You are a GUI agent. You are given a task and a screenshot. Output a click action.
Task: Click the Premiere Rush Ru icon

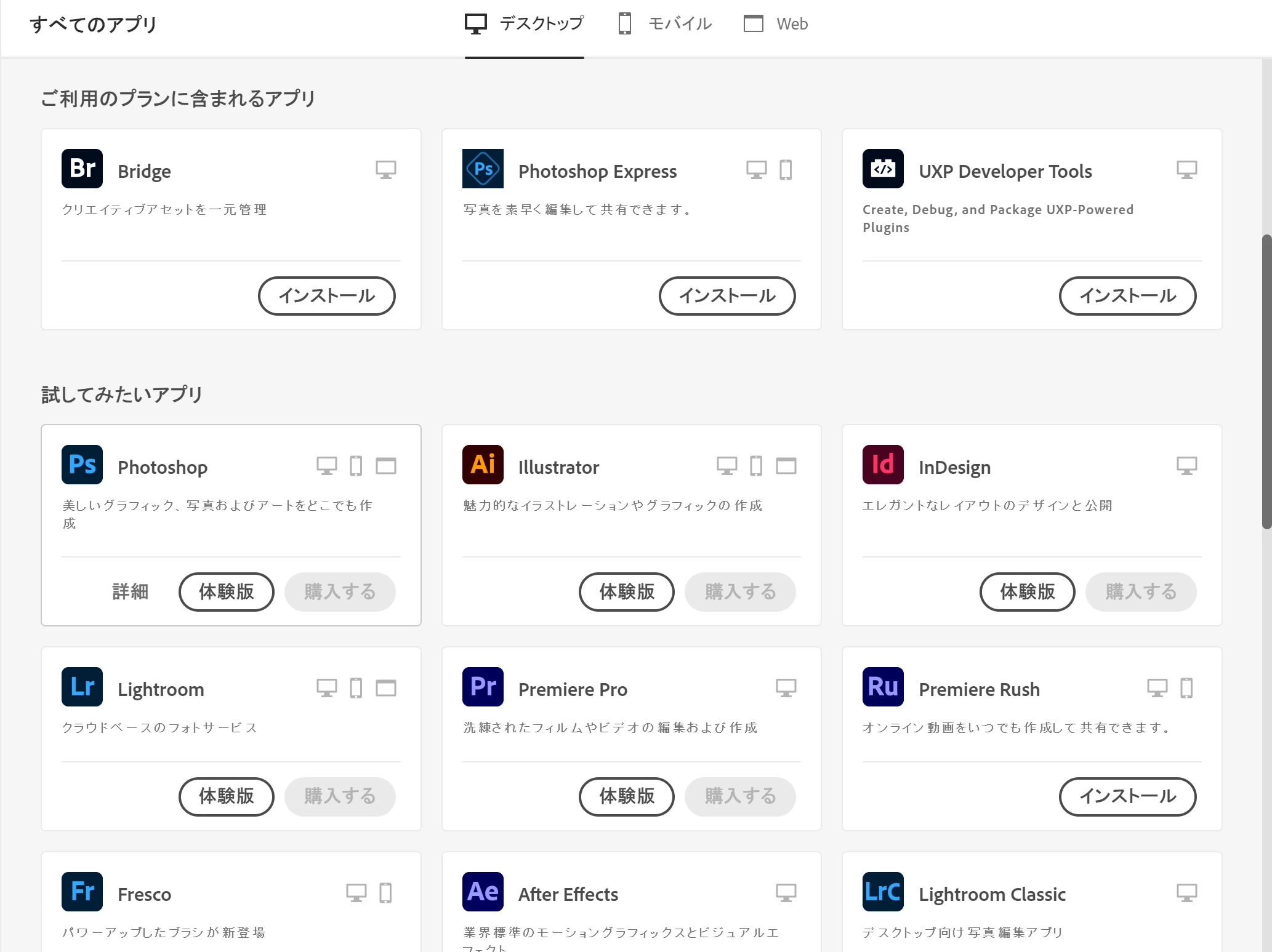tap(883, 687)
